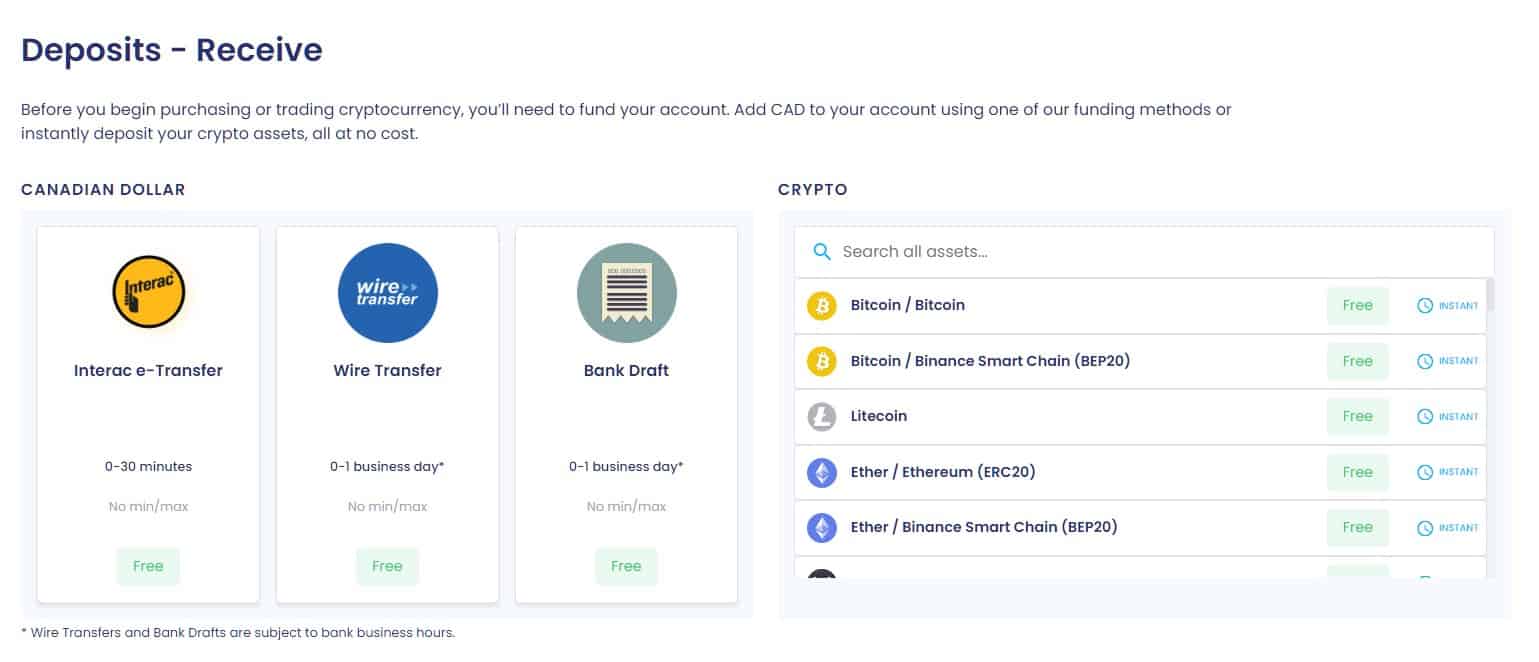Open Ether / Ethereum (ERC20) deposit option

[x=1140, y=472]
